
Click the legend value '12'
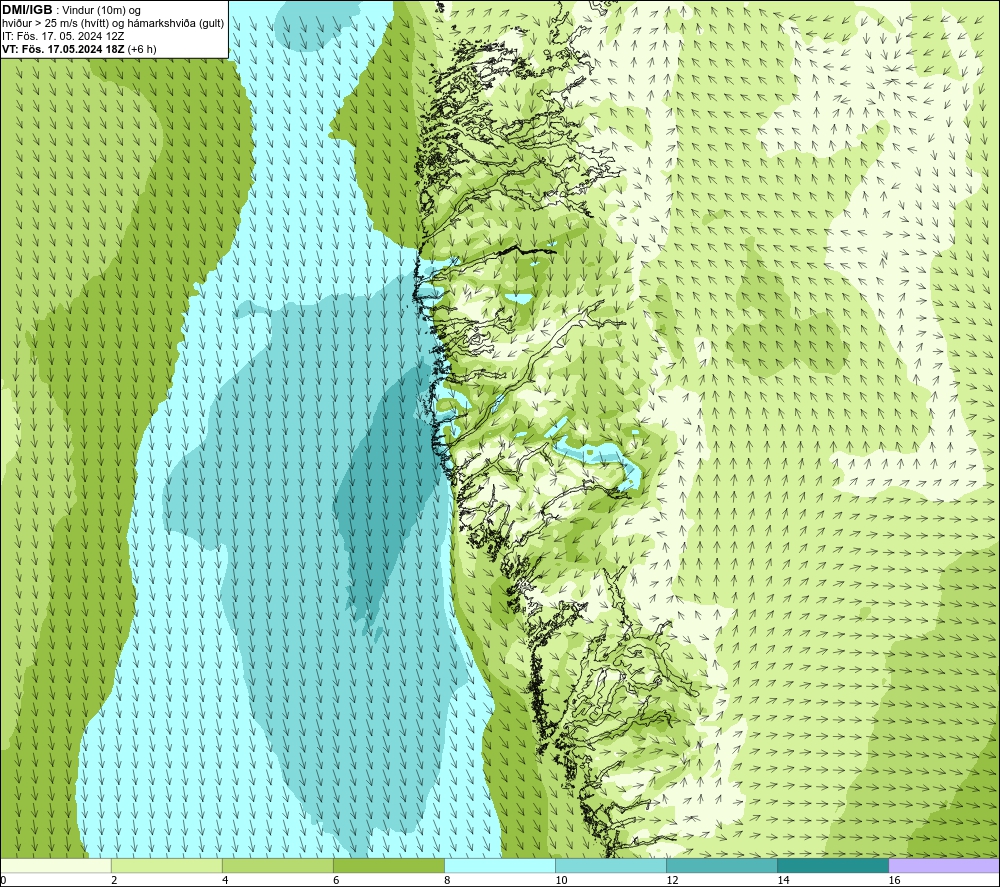(x=672, y=880)
